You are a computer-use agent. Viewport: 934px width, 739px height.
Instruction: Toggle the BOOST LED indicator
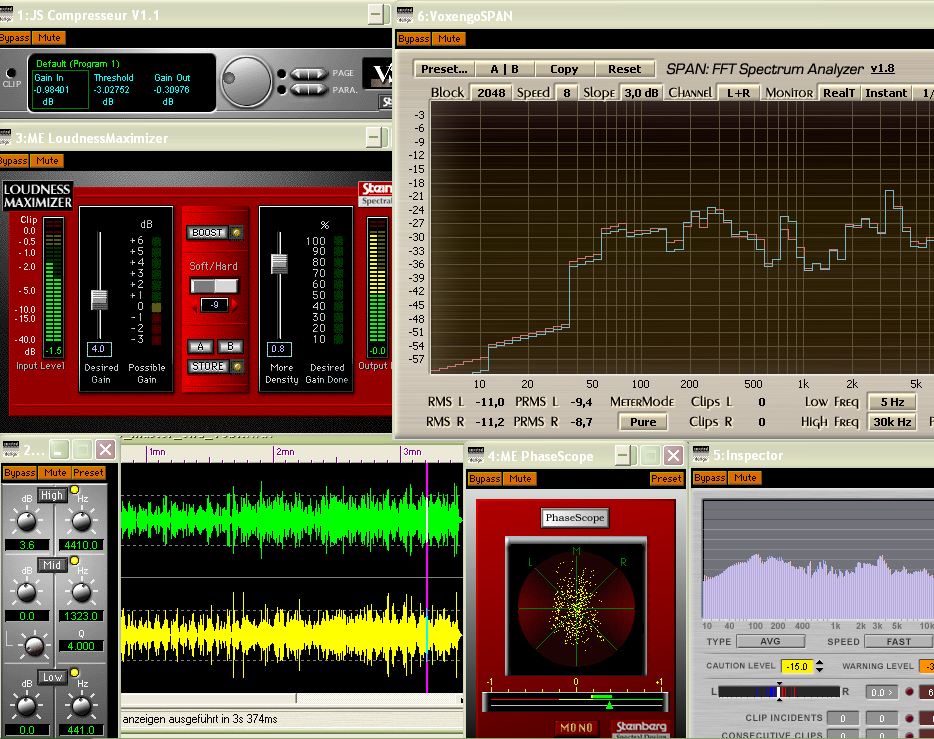(236, 232)
